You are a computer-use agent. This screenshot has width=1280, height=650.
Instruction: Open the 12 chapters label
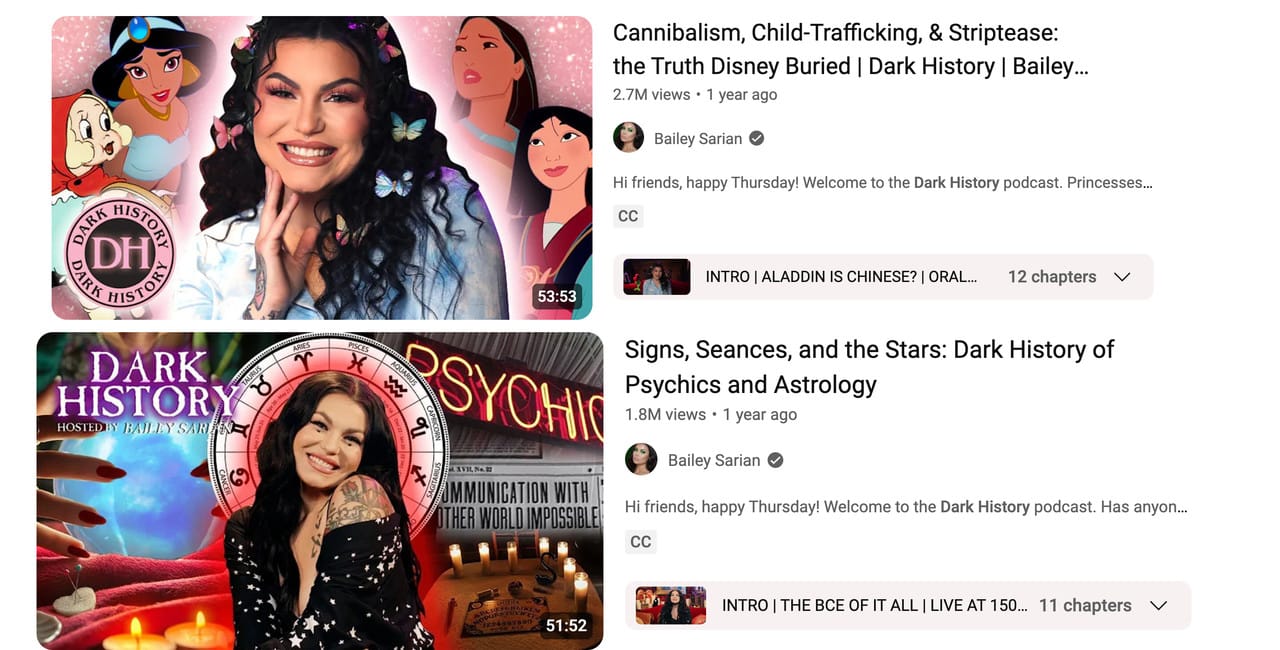click(x=1052, y=277)
